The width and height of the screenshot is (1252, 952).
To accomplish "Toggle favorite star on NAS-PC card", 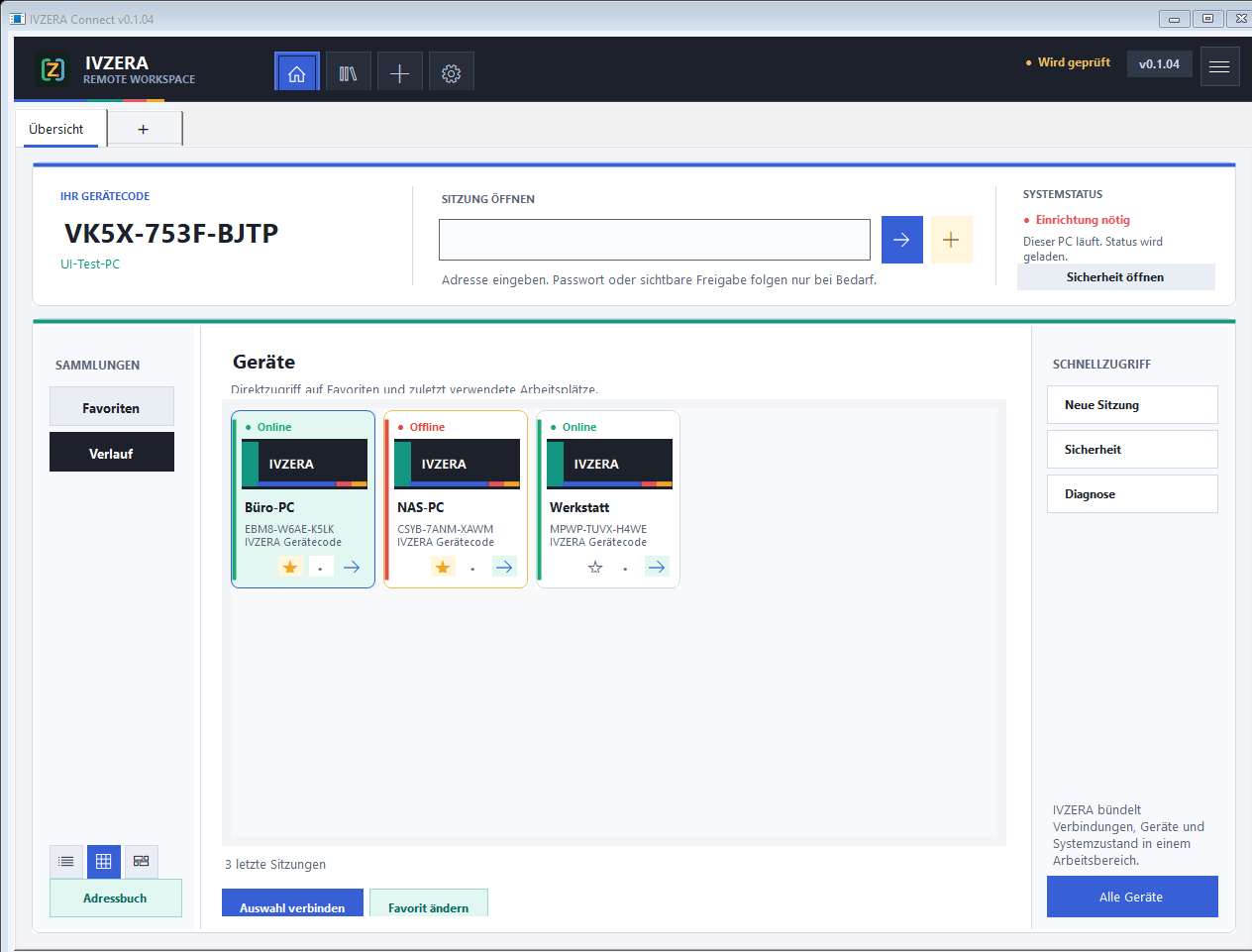I will [443, 567].
